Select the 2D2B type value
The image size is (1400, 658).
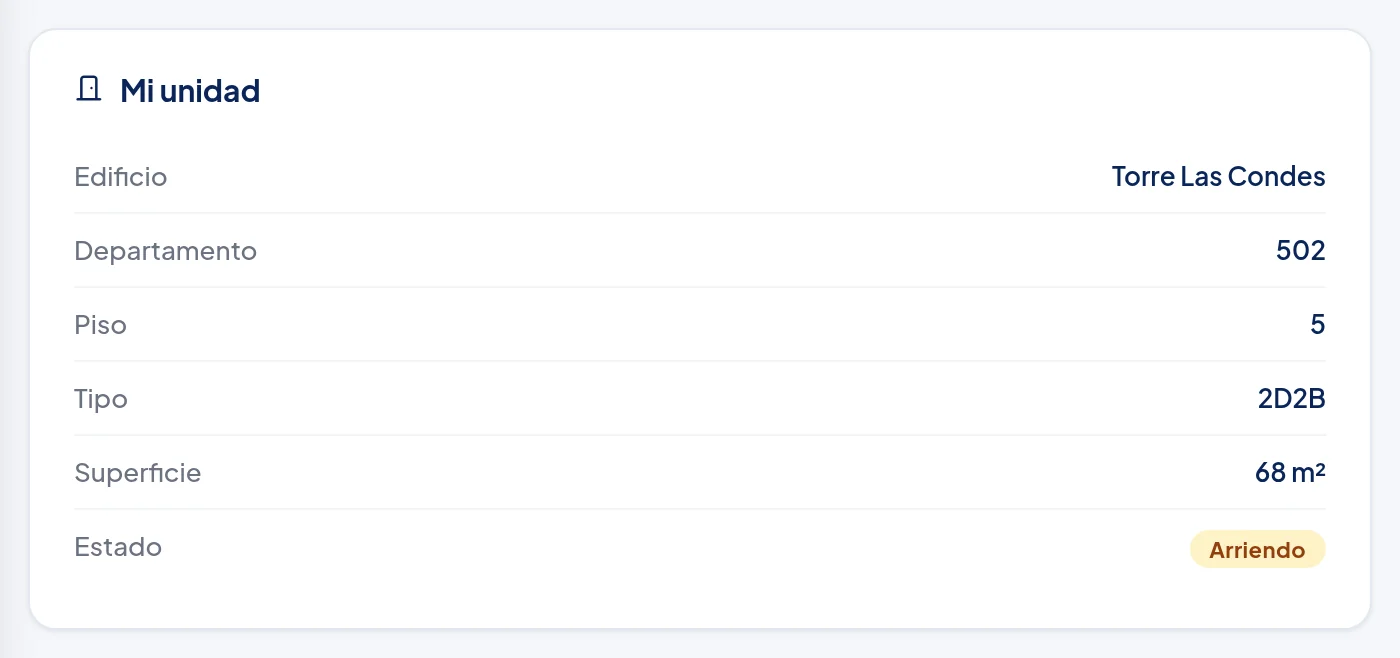(x=1292, y=399)
